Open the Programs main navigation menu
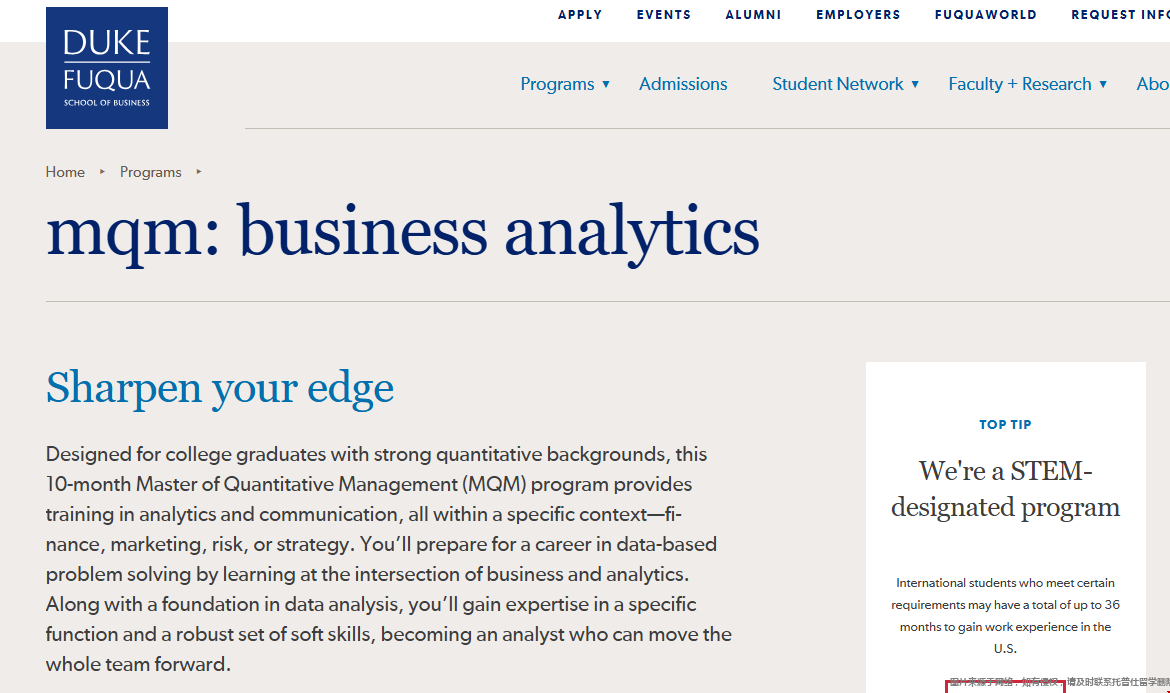Image resolution: width=1170 pixels, height=693 pixels. tap(557, 84)
